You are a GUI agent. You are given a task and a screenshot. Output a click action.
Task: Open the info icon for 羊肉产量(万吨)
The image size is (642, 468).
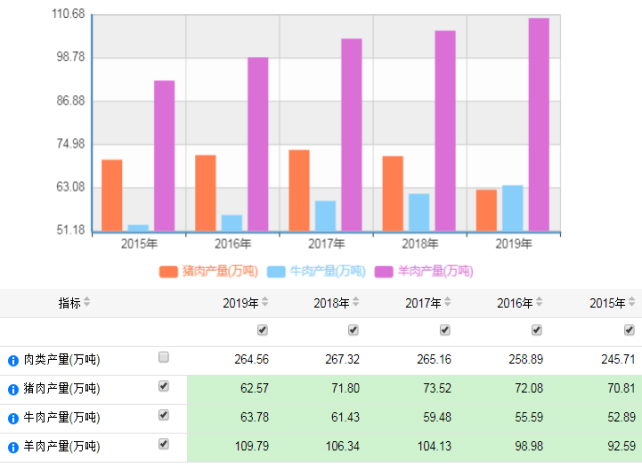click(x=14, y=446)
